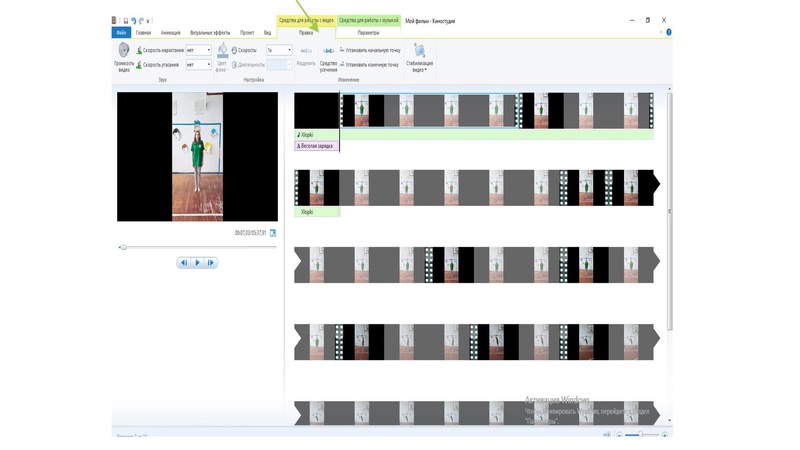Click the Громкость видео (video volume) icon
Image resolution: width=800 pixels, height=450 pixels.
pyautogui.click(x=123, y=51)
